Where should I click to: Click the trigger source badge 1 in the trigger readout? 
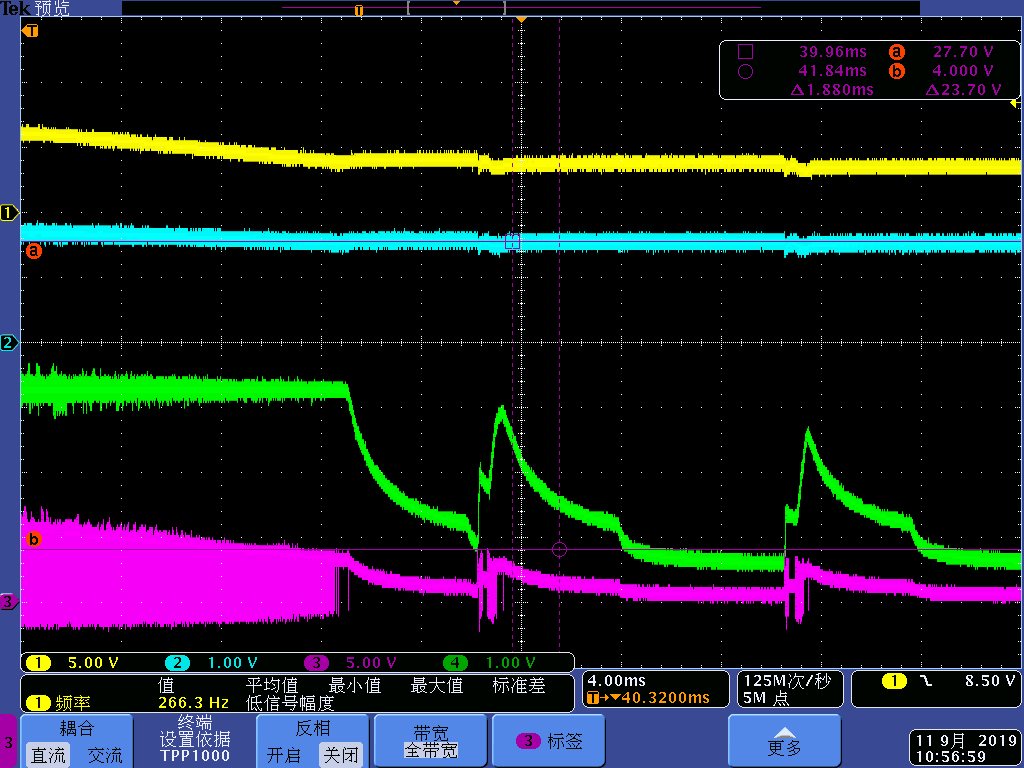coord(894,681)
